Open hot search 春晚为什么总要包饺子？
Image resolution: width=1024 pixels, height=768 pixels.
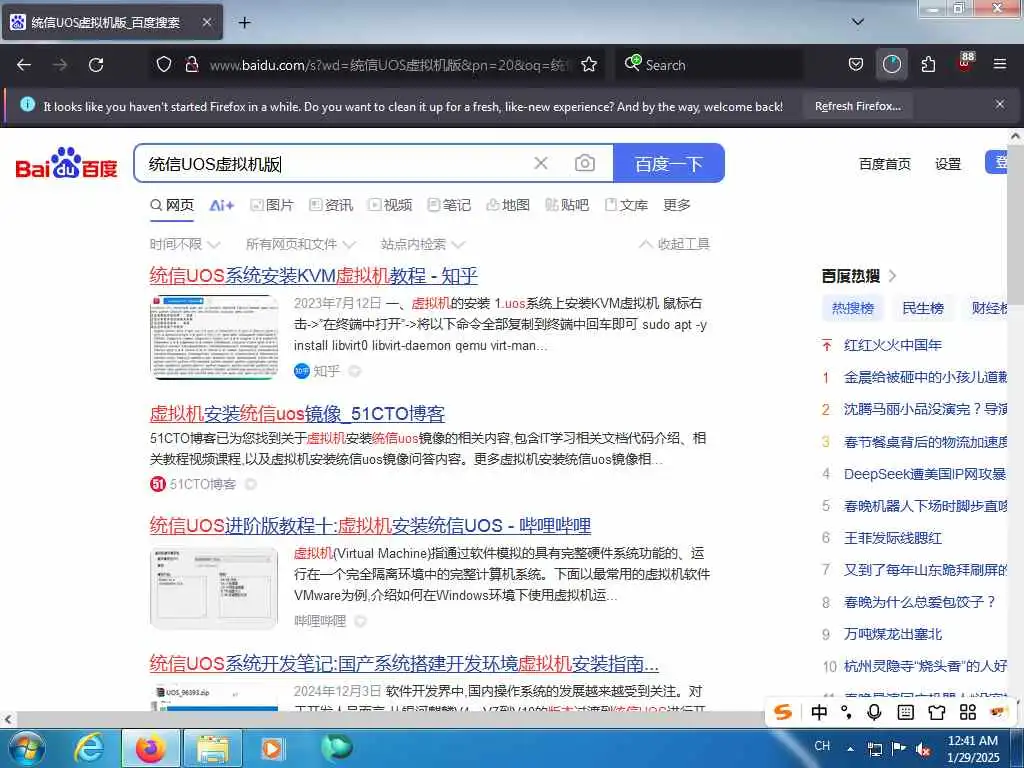coord(920,602)
